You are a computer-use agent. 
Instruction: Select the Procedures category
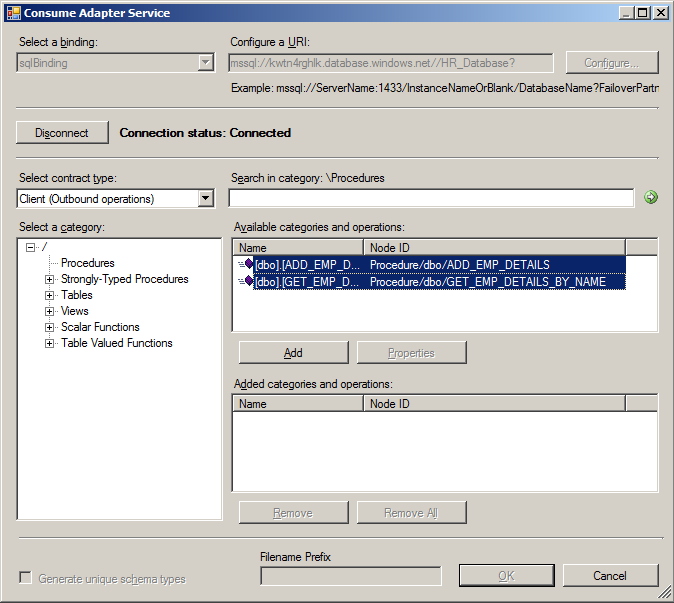(88, 263)
